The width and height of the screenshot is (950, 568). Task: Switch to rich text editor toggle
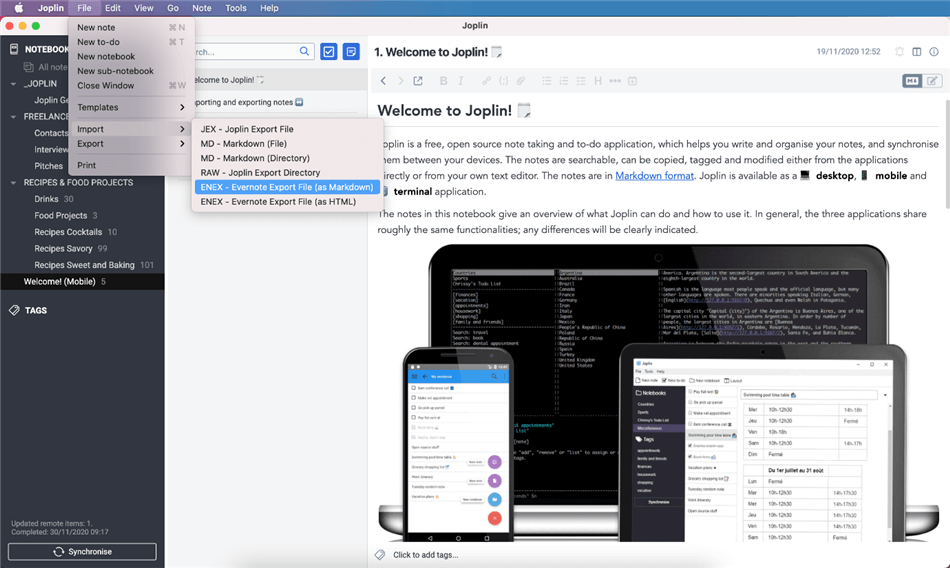click(932, 81)
